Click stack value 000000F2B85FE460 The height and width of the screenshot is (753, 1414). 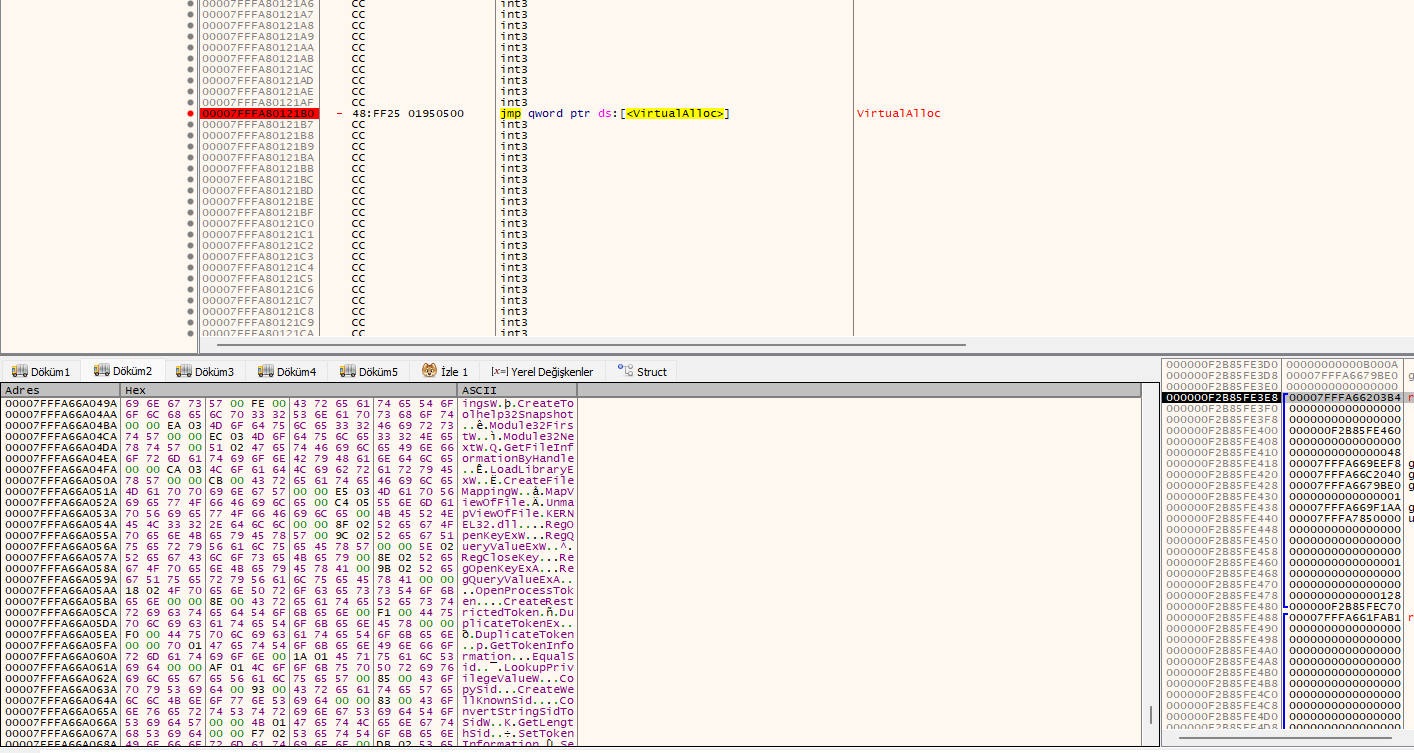(x=1344, y=431)
